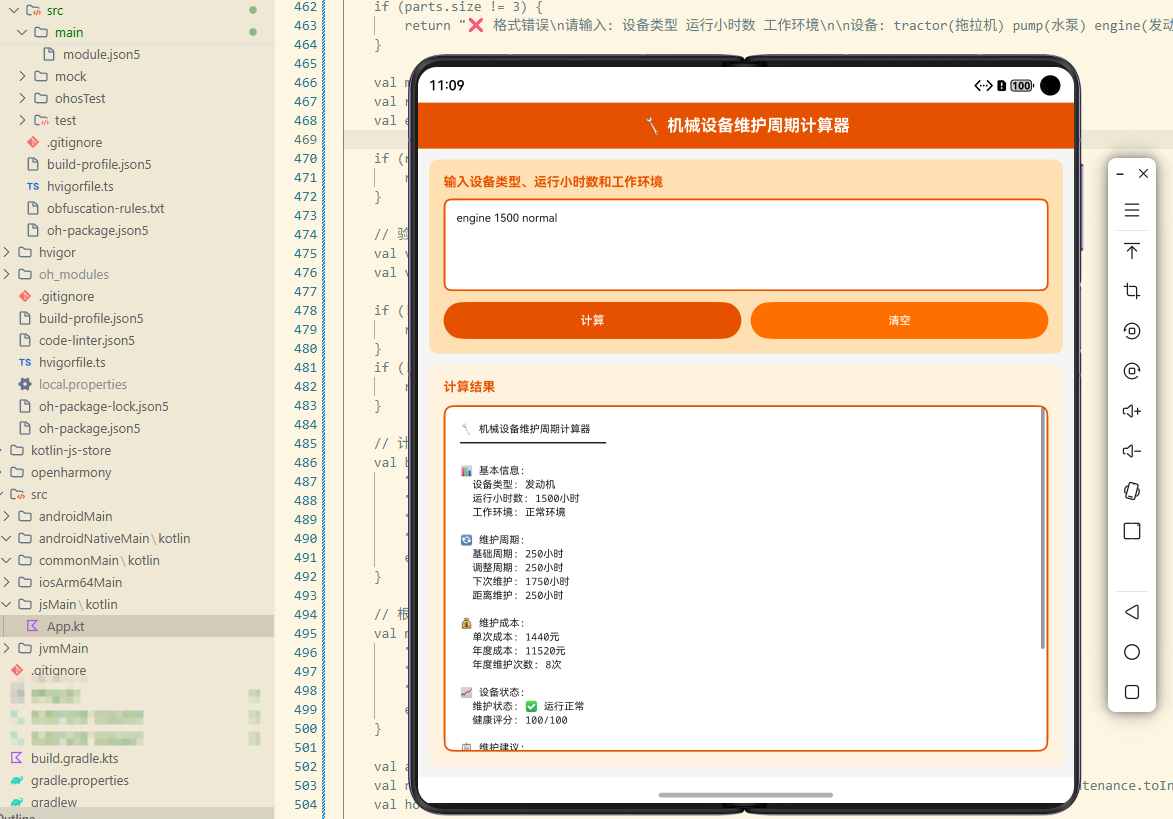This screenshot has height=819, width=1173.
Task: Expand the test folder
Action: [x=22, y=120]
